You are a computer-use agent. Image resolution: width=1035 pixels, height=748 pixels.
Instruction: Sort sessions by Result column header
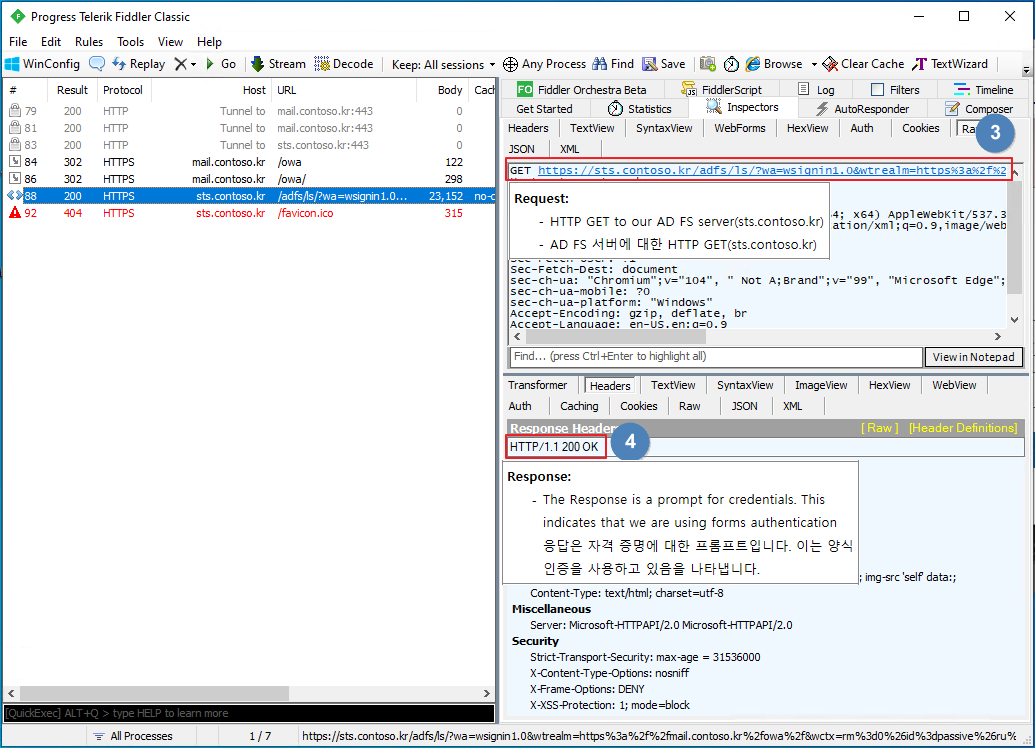tap(72, 90)
